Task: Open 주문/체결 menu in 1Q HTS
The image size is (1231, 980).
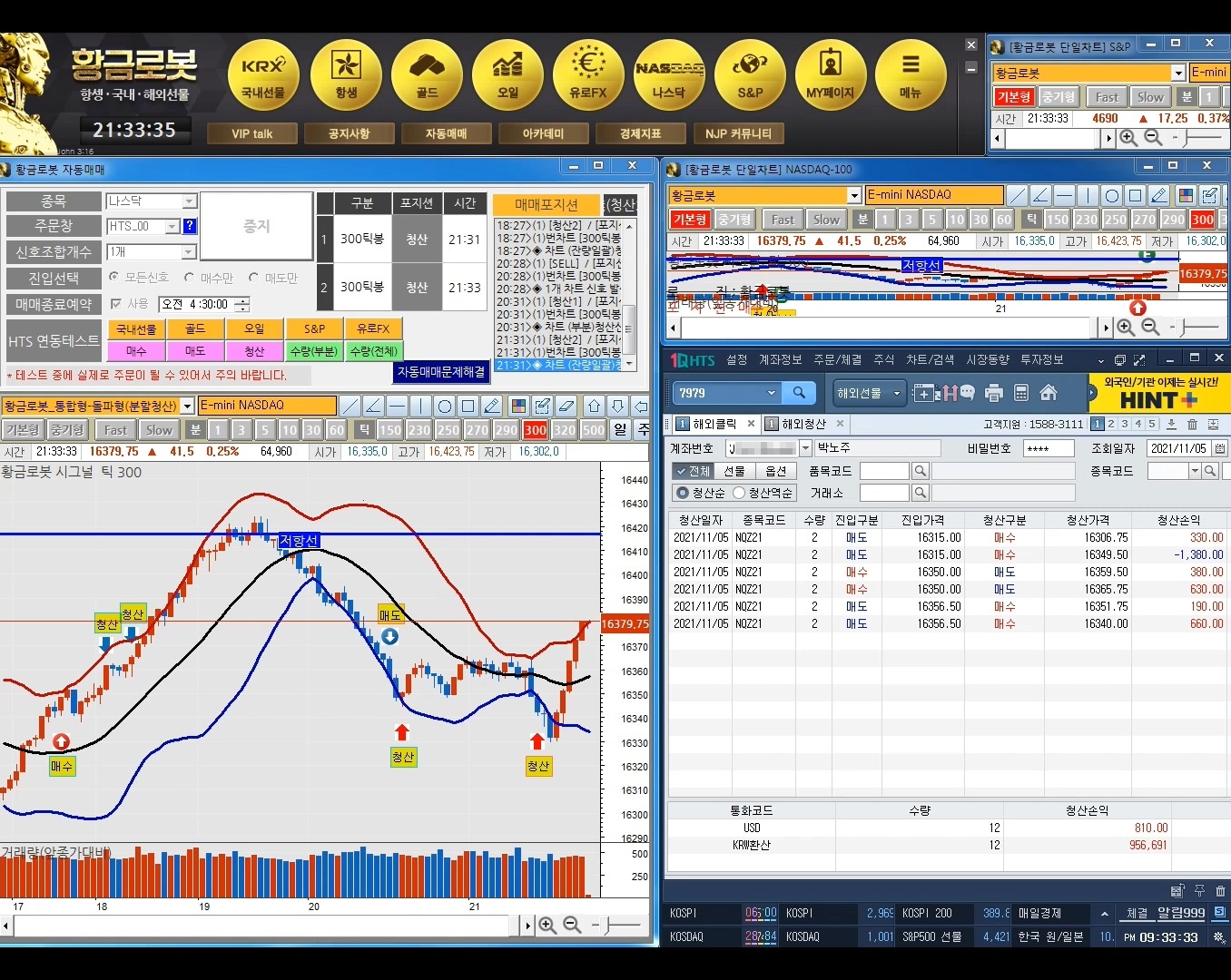Action: (838, 360)
